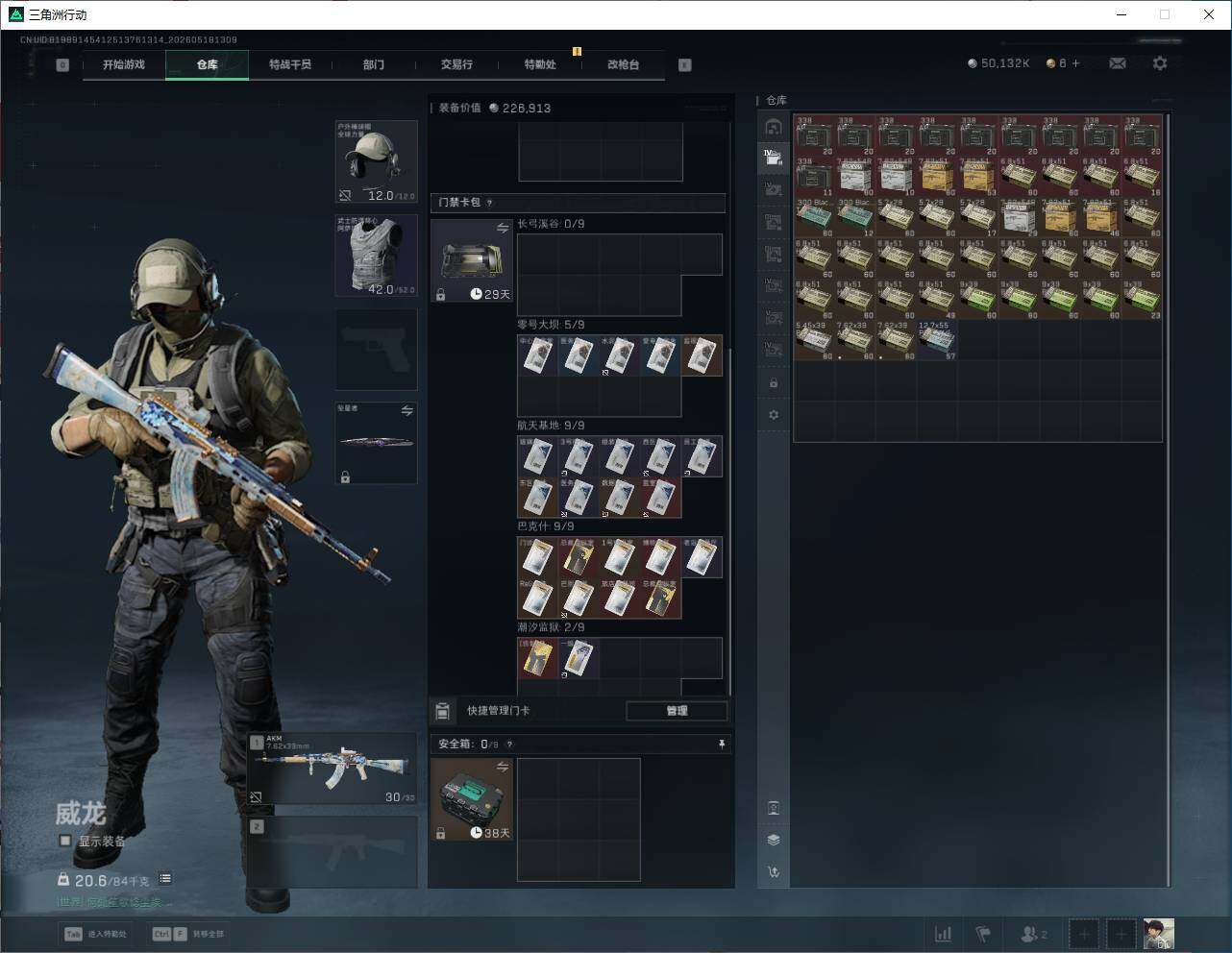Select the secure container item
This screenshot has height=953, width=1232.
click(472, 799)
